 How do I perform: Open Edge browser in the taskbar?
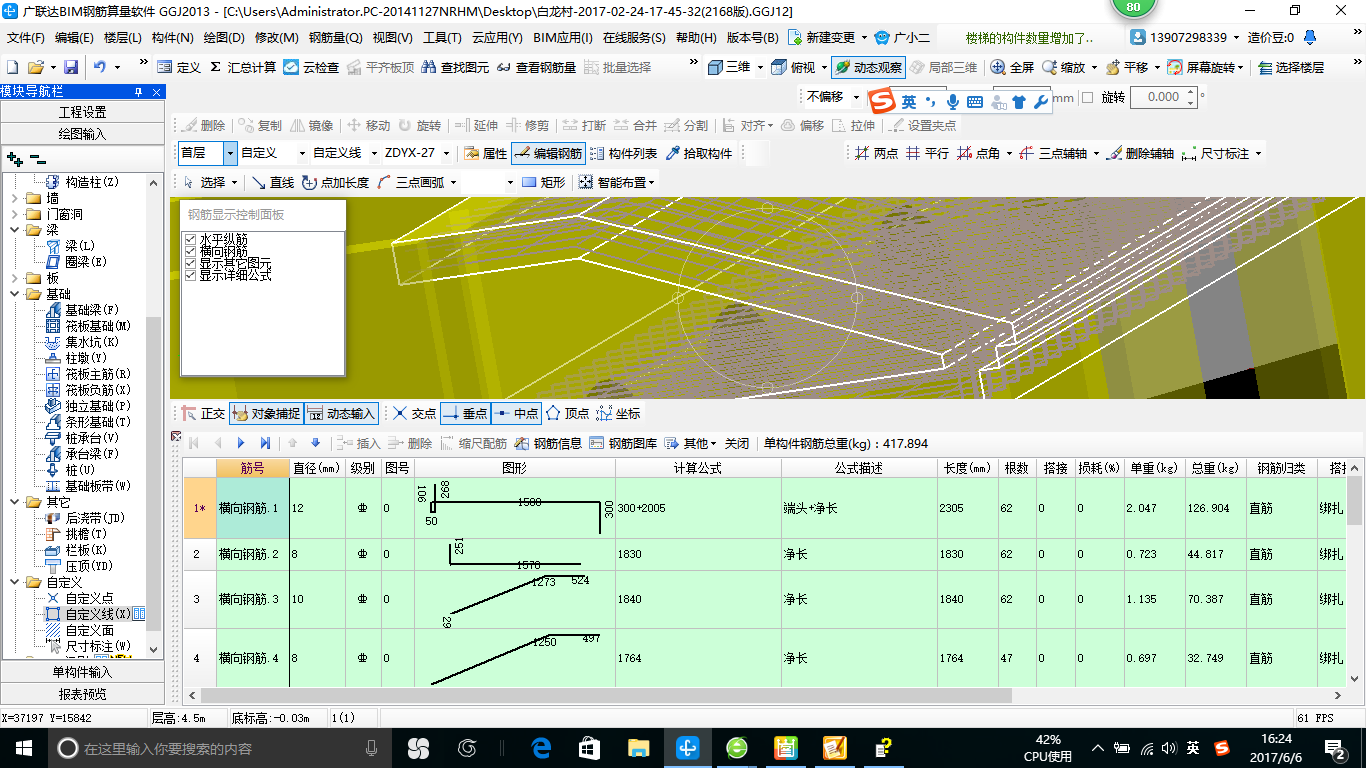point(541,747)
